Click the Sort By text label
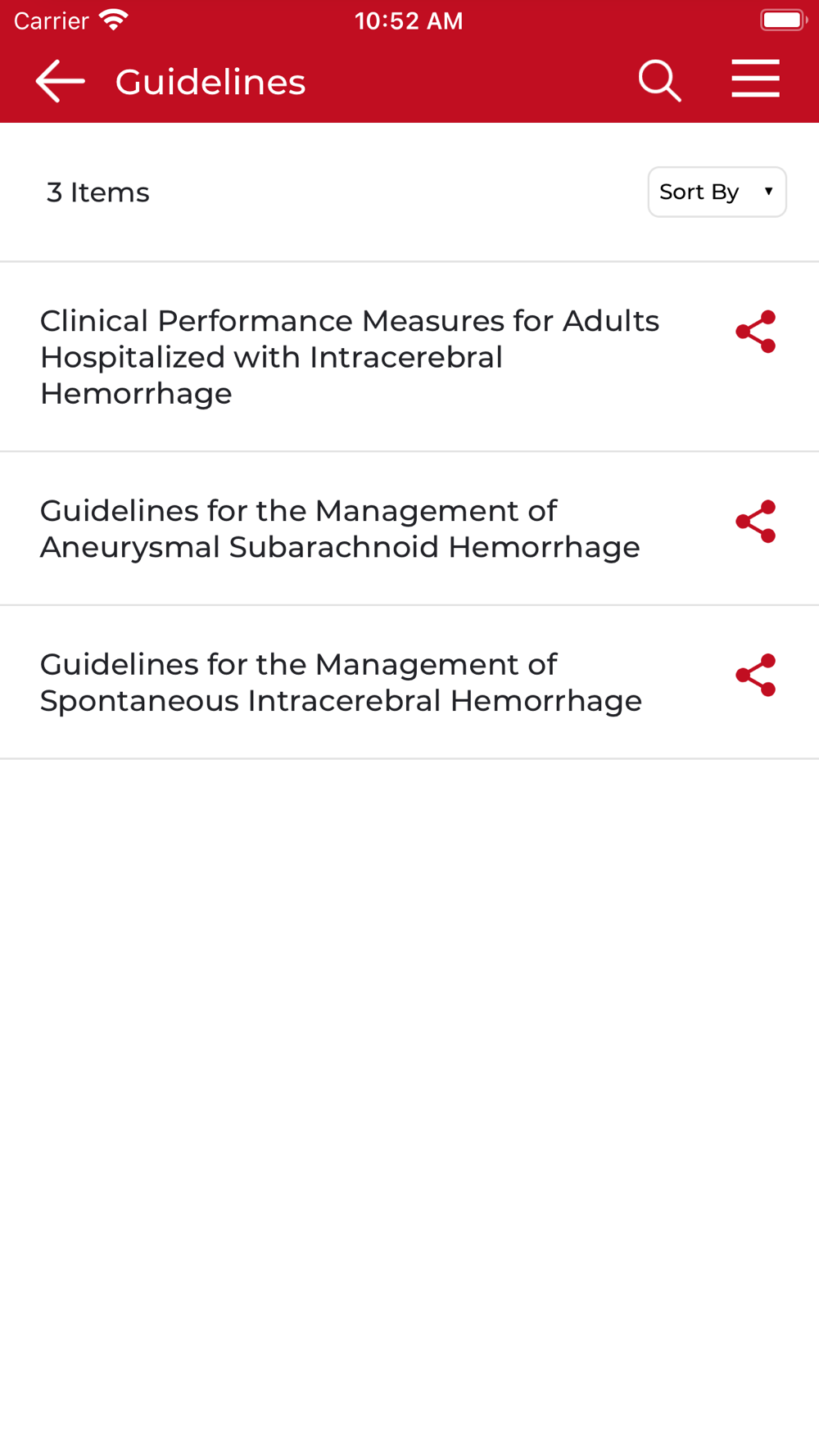 tap(699, 192)
